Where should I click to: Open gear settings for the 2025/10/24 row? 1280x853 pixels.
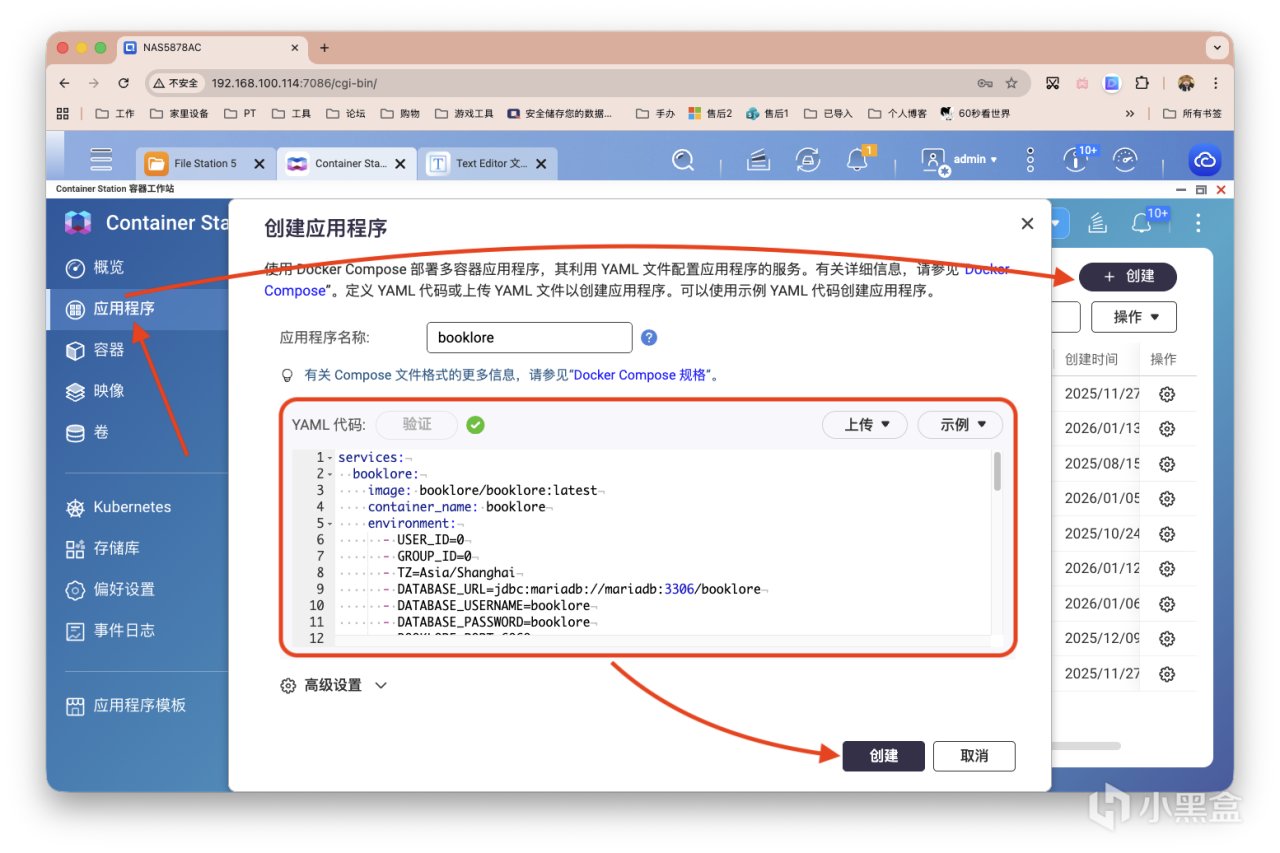click(x=1166, y=534)
